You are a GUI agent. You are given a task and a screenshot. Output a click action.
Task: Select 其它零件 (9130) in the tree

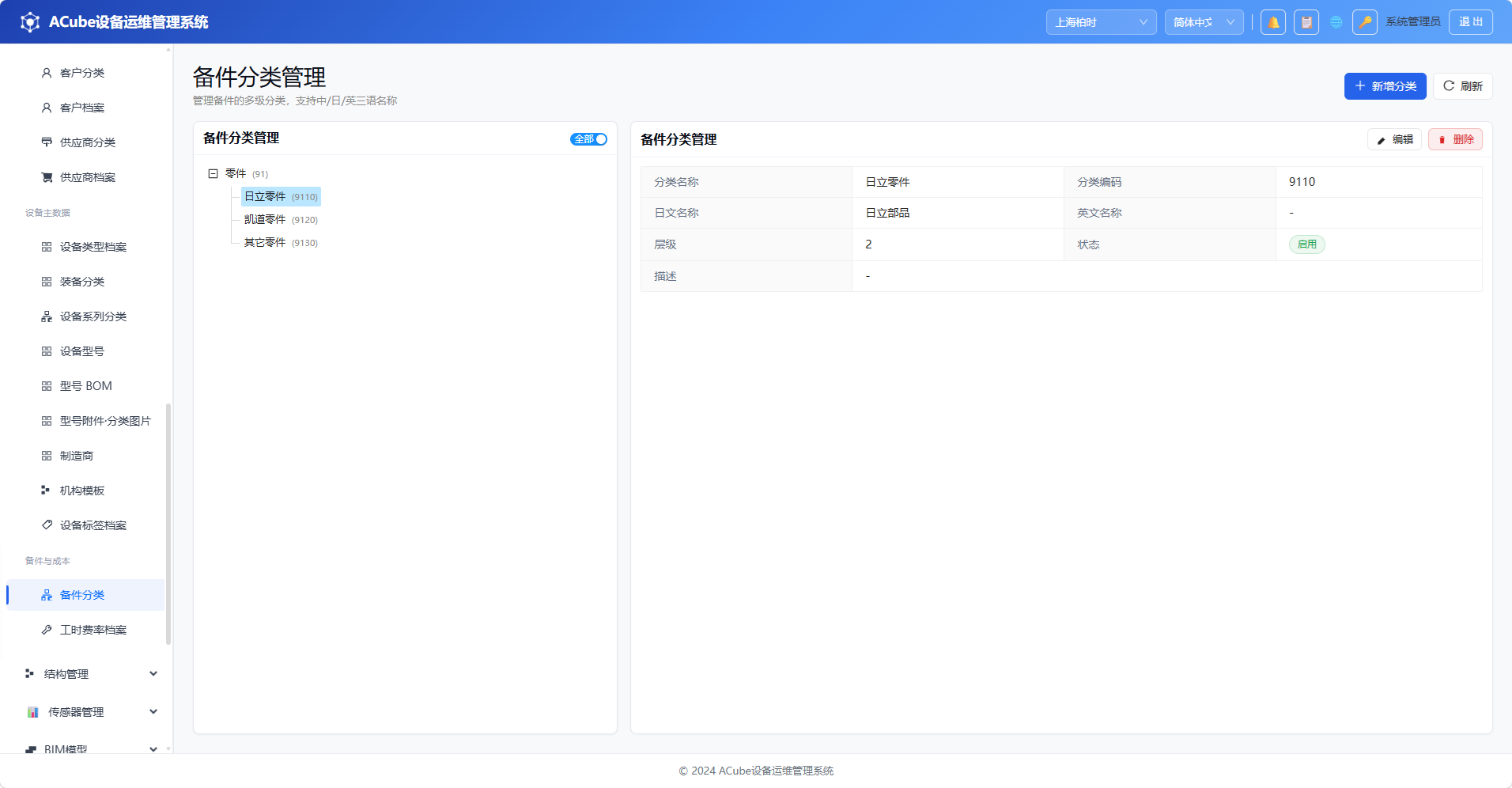pos(281,242)
